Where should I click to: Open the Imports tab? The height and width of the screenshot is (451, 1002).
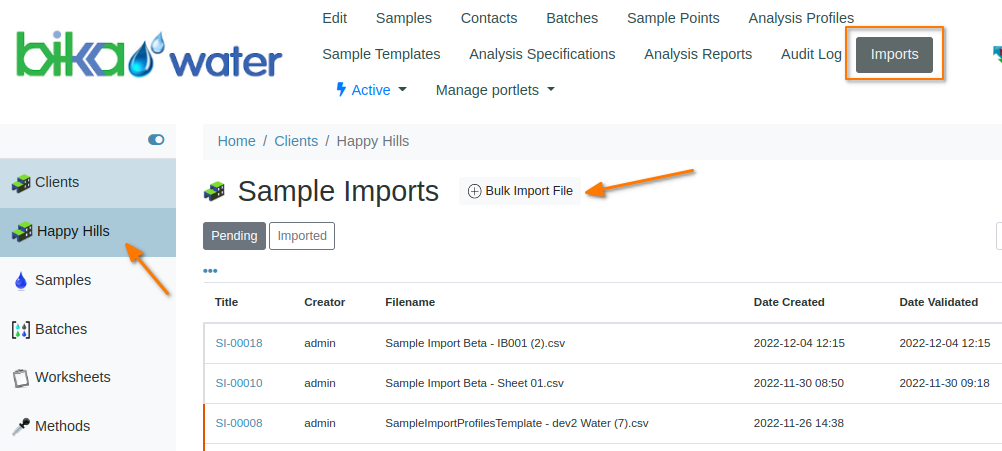pos(894,54)
